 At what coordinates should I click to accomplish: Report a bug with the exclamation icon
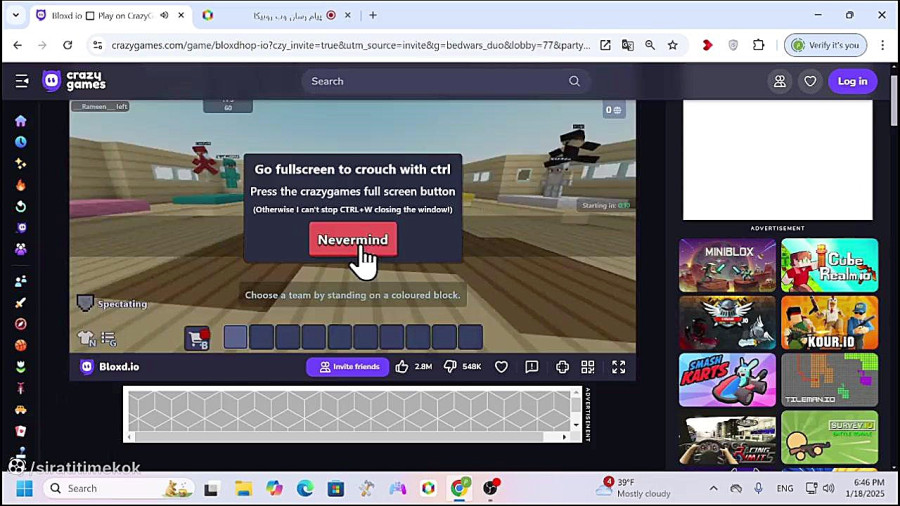coord(532,367)
